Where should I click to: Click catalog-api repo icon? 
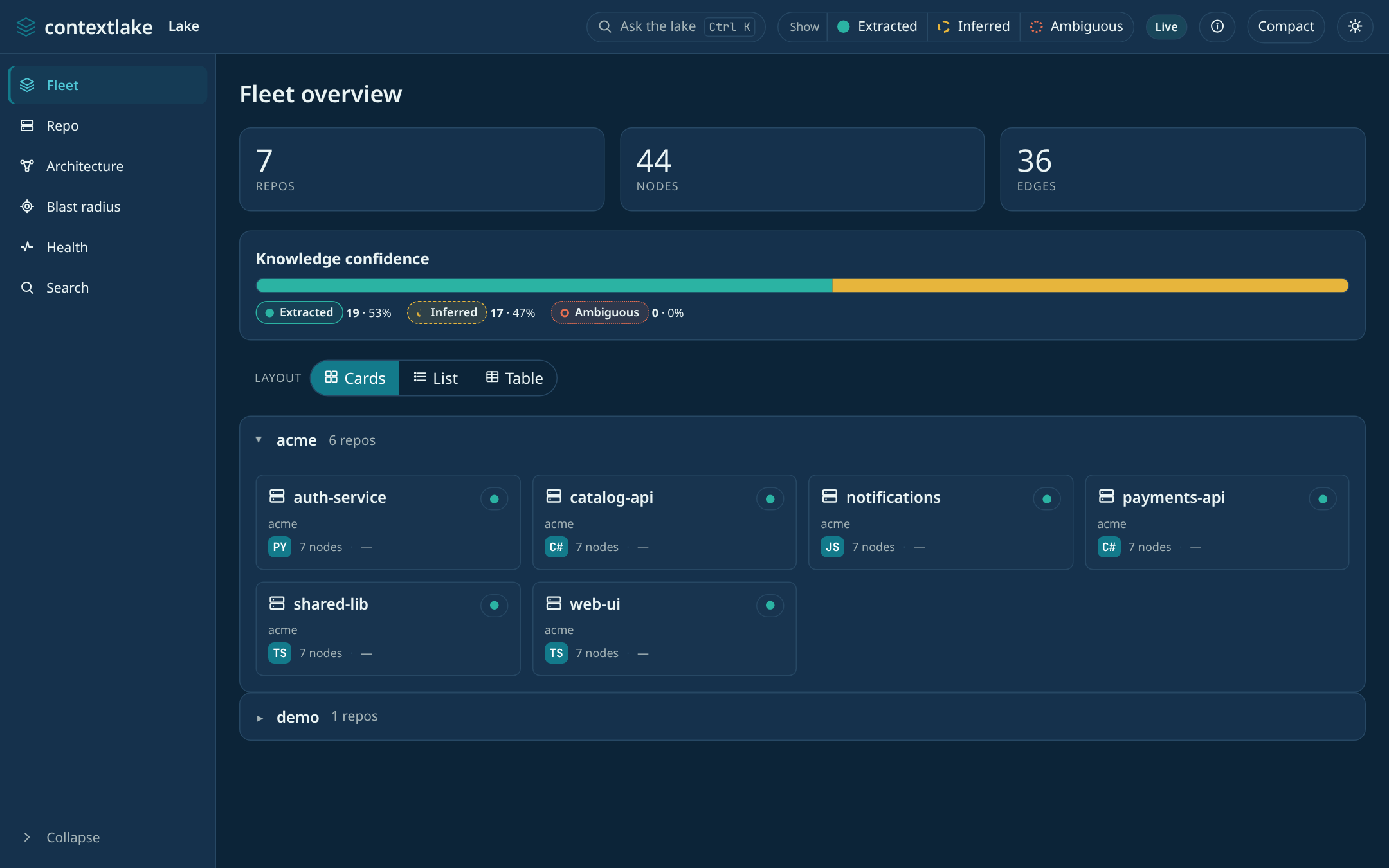[x=554, y=496]
